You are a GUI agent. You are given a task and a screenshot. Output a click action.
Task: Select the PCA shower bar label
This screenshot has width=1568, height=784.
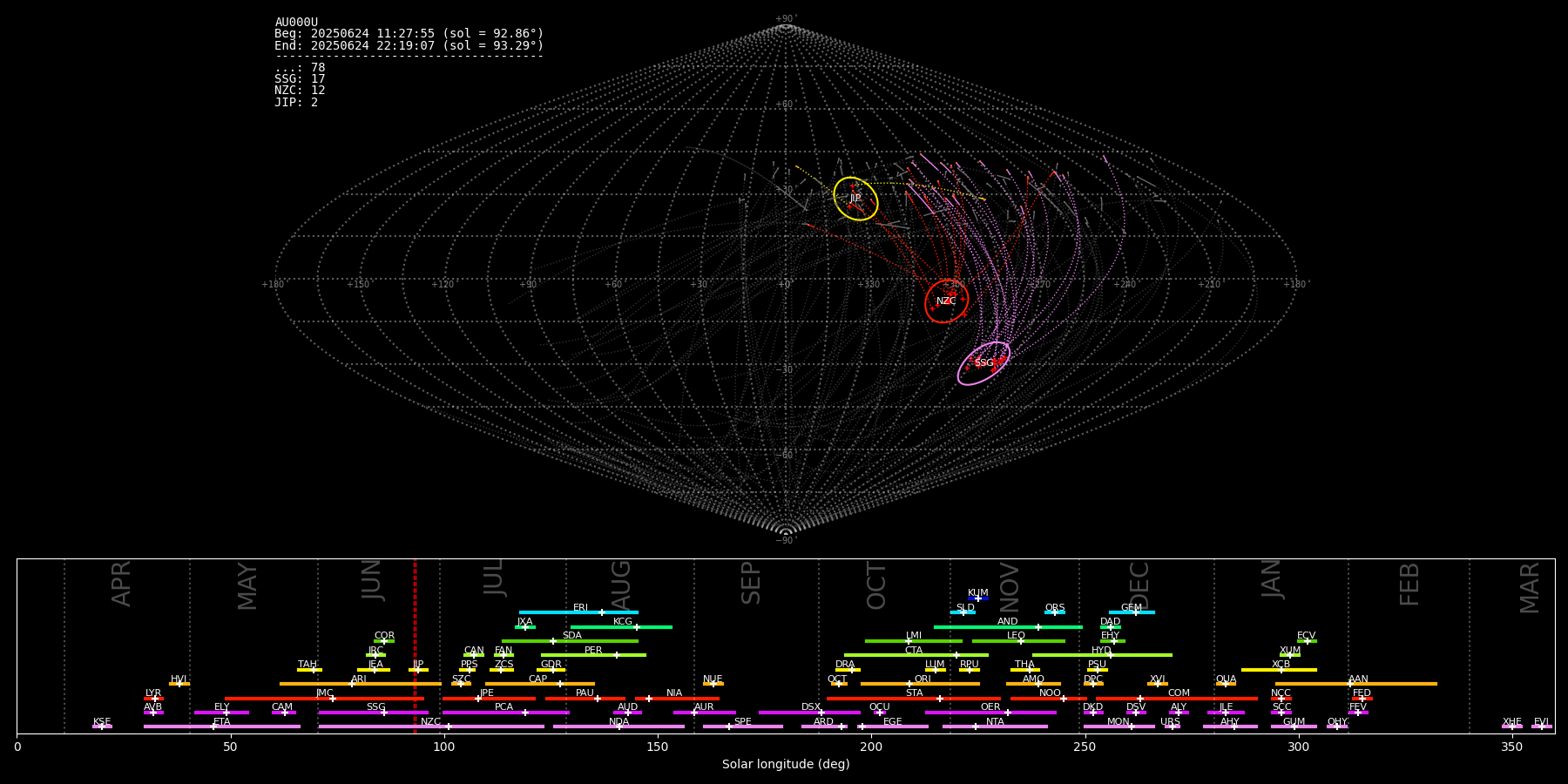[504, 707]
